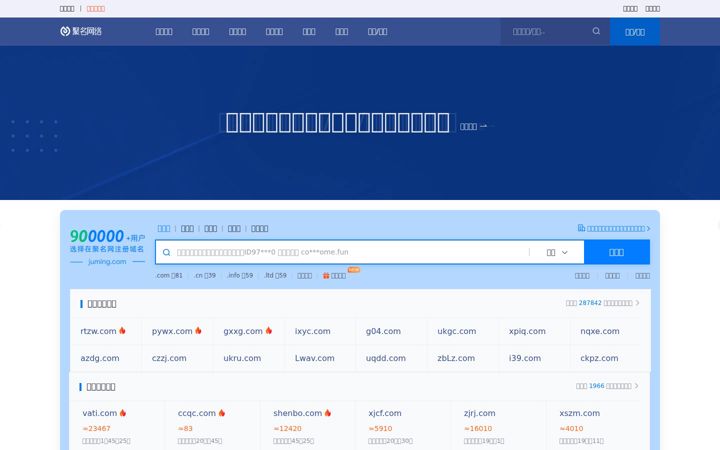Click the fire icon next to pywx.com
This screenshot has width=720, height=450.
click(x=198, y=331)
